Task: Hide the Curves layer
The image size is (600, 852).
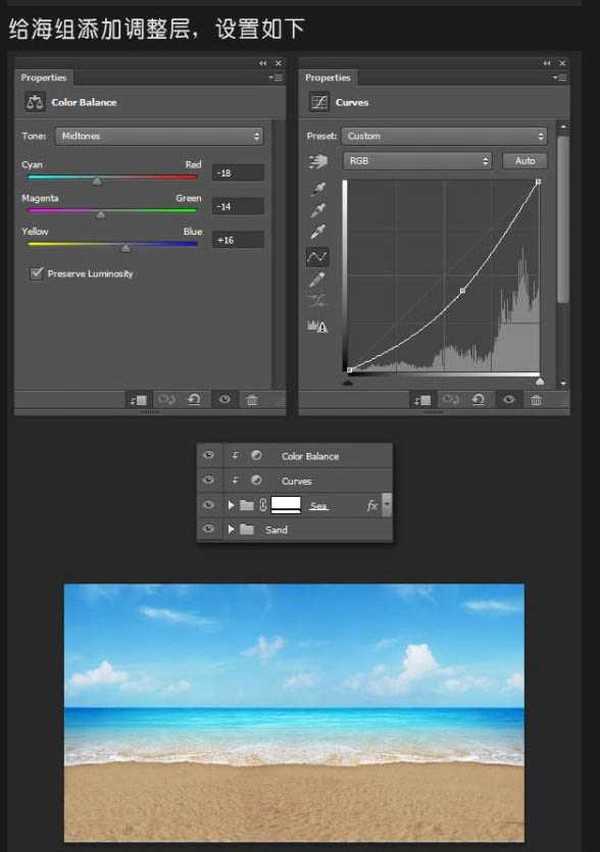Action: (209, 479)
